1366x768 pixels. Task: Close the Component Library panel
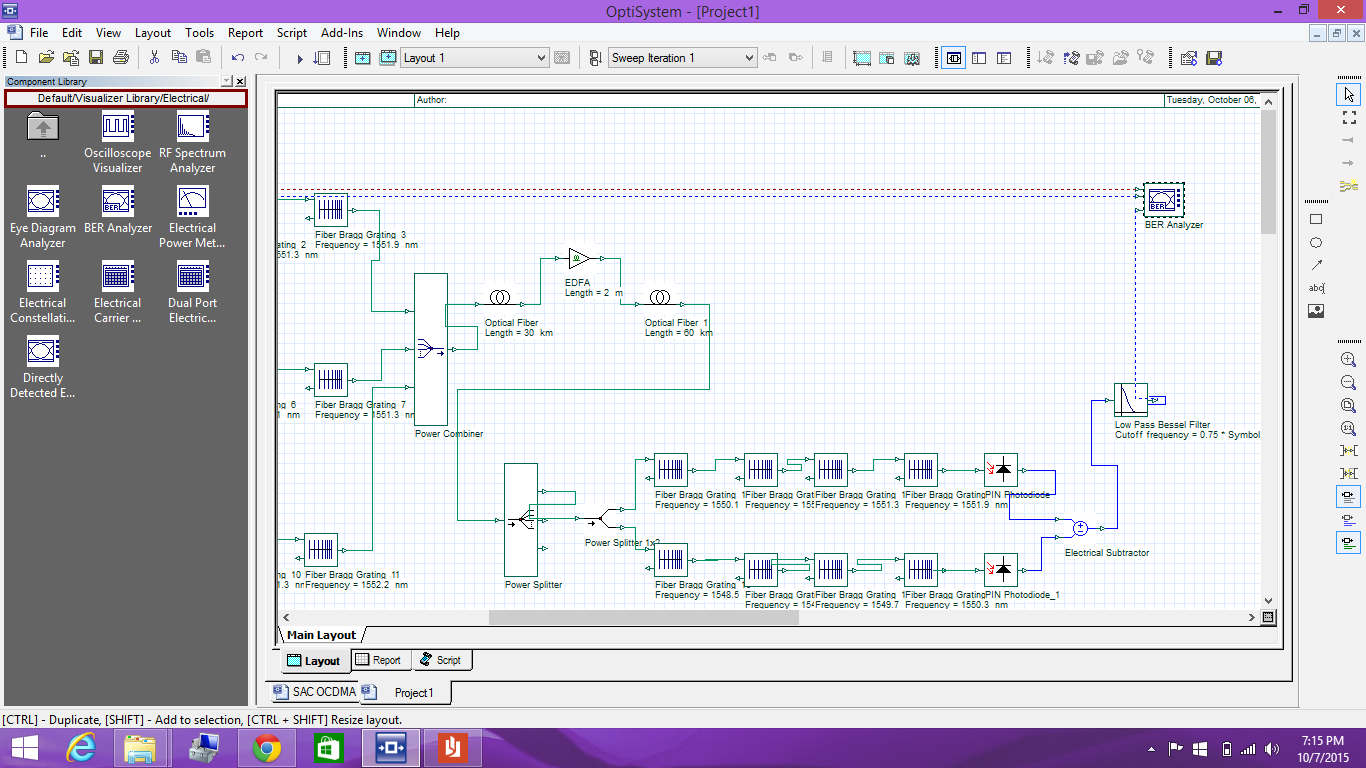[x=241, y=82]
